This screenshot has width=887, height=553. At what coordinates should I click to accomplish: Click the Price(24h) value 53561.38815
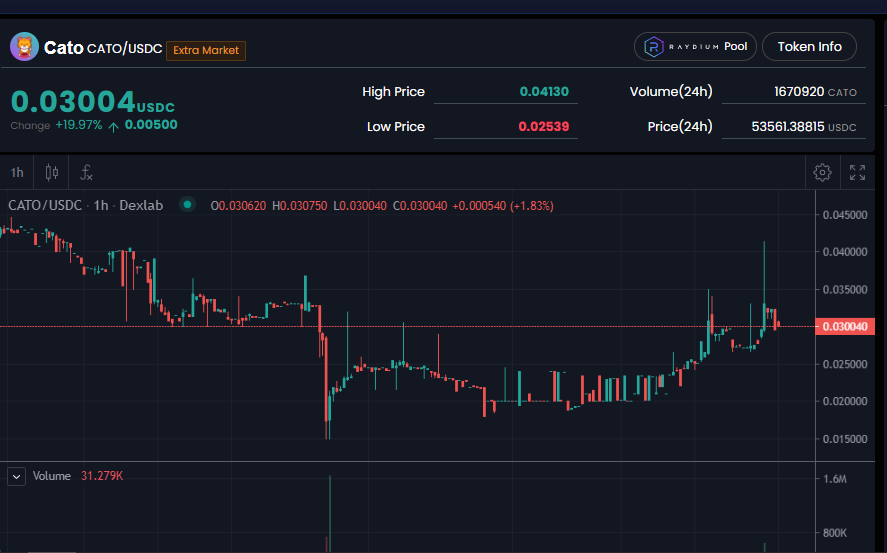787,127
